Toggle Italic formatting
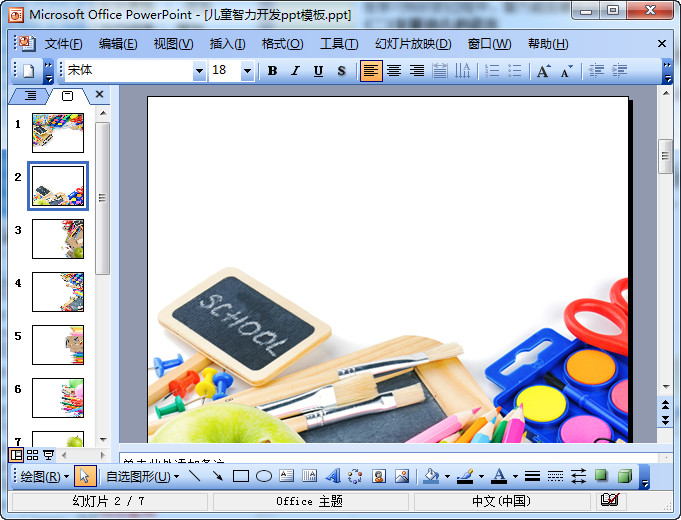This screenshot has width=681, height=520. pos(295,70)
